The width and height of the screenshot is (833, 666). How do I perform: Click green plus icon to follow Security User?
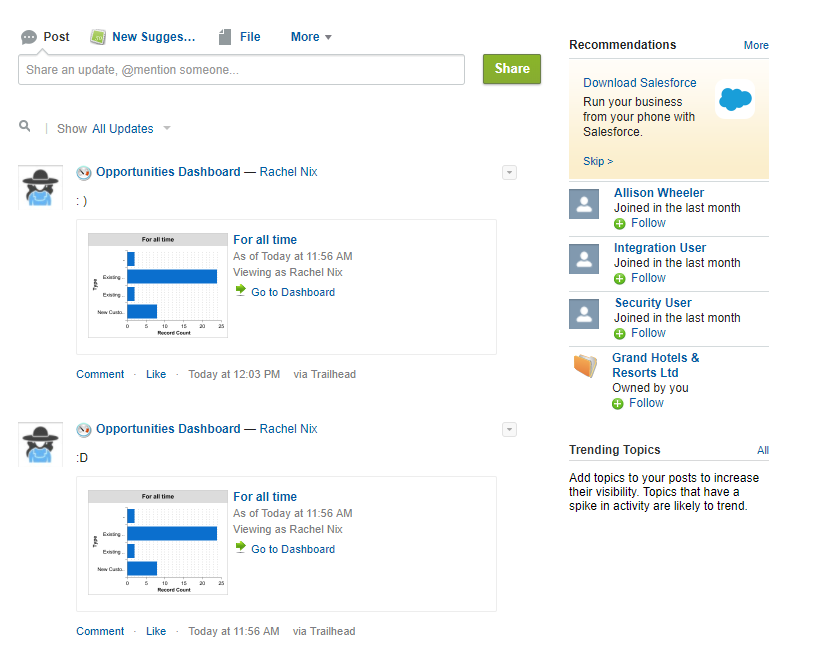tap(619, 333)
